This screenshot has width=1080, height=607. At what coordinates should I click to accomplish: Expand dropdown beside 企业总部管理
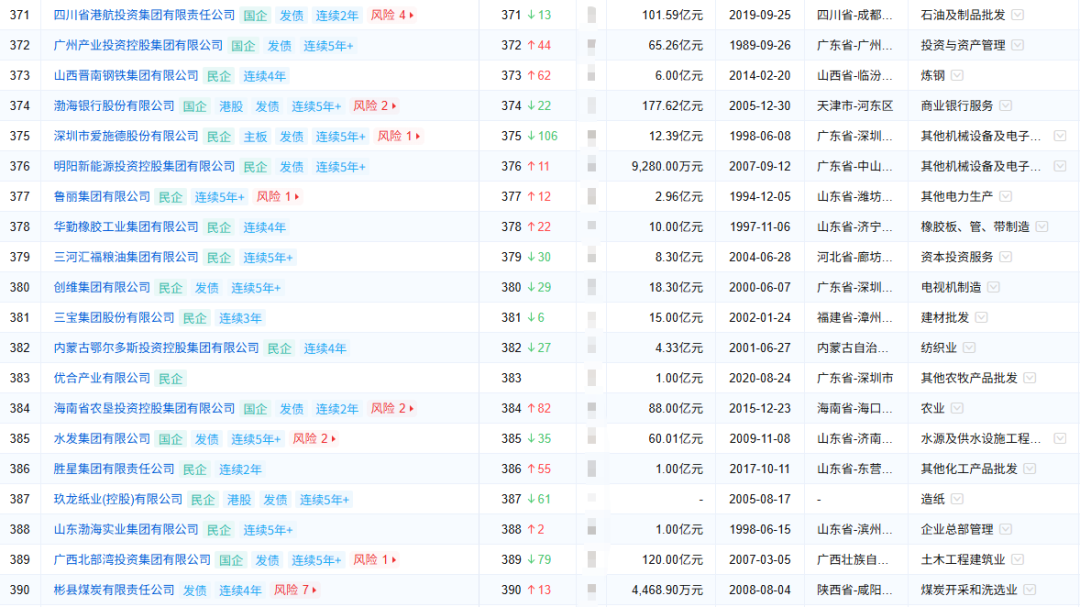(x=1006, y=530)
